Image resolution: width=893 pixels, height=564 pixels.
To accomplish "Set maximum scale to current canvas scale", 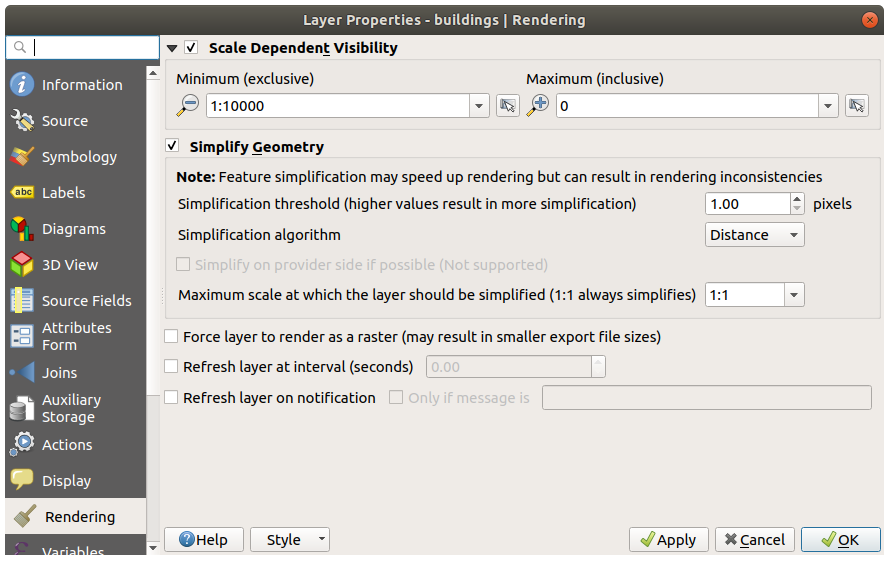I will click(856, 106).
